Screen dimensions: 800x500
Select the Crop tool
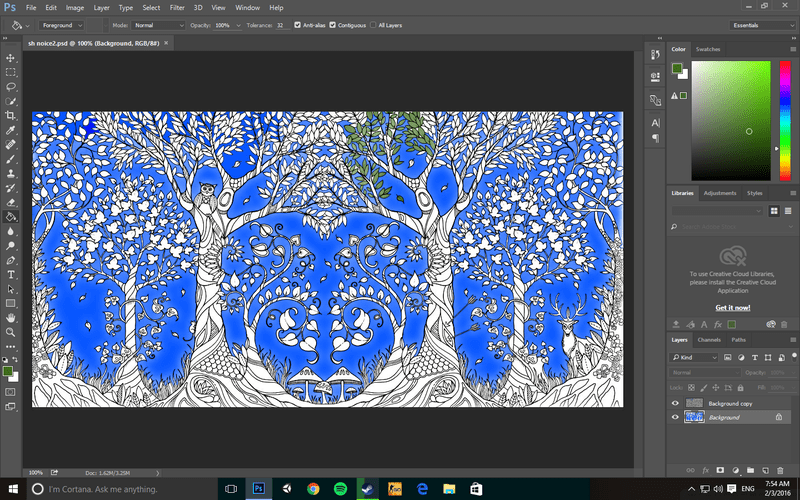(x=11, y=116)
